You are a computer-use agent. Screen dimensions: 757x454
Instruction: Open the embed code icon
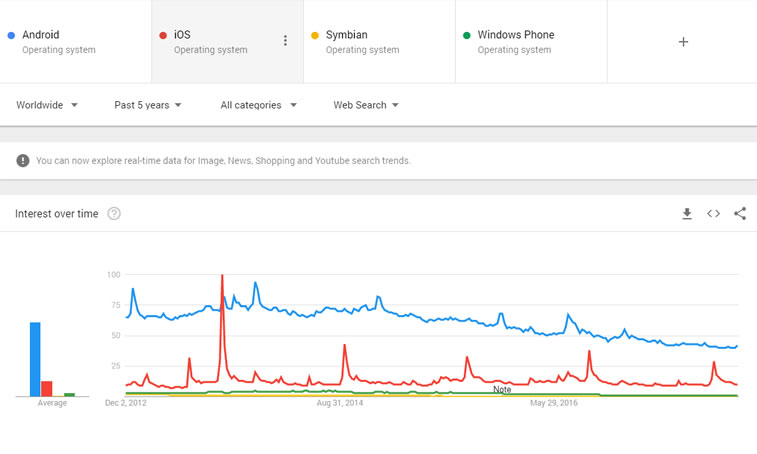click(x=713, y=214)
